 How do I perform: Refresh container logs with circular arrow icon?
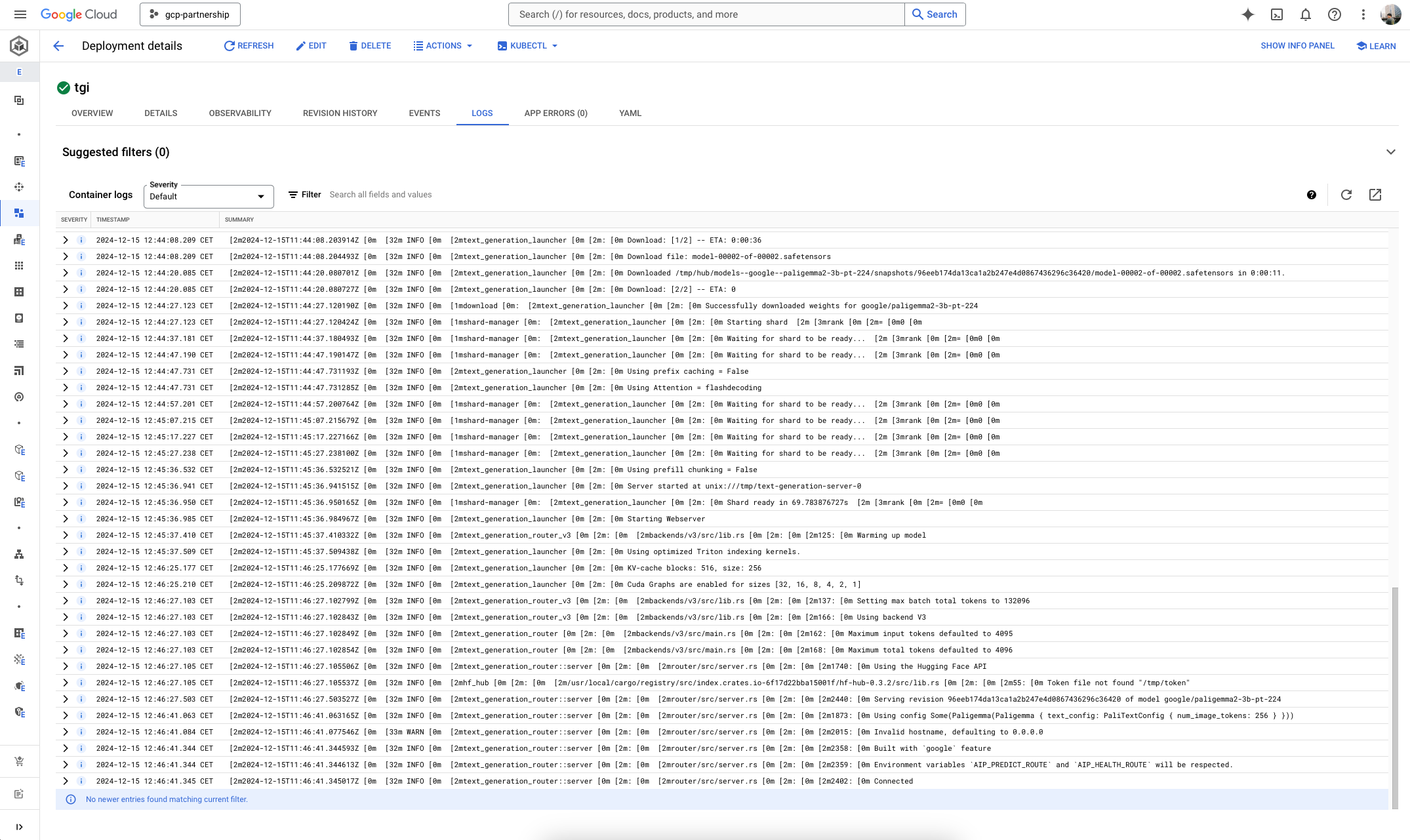(1346, 195)
